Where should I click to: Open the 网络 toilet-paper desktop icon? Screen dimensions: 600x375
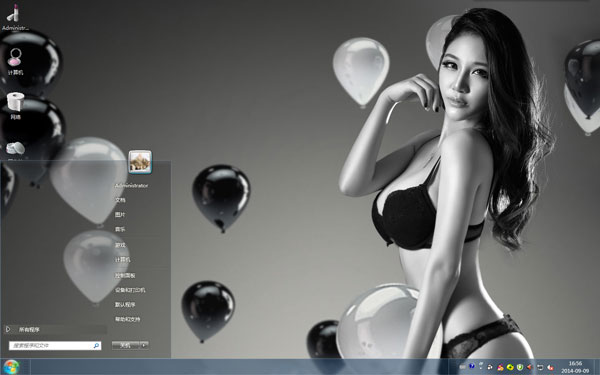click(x=15, y=106)
